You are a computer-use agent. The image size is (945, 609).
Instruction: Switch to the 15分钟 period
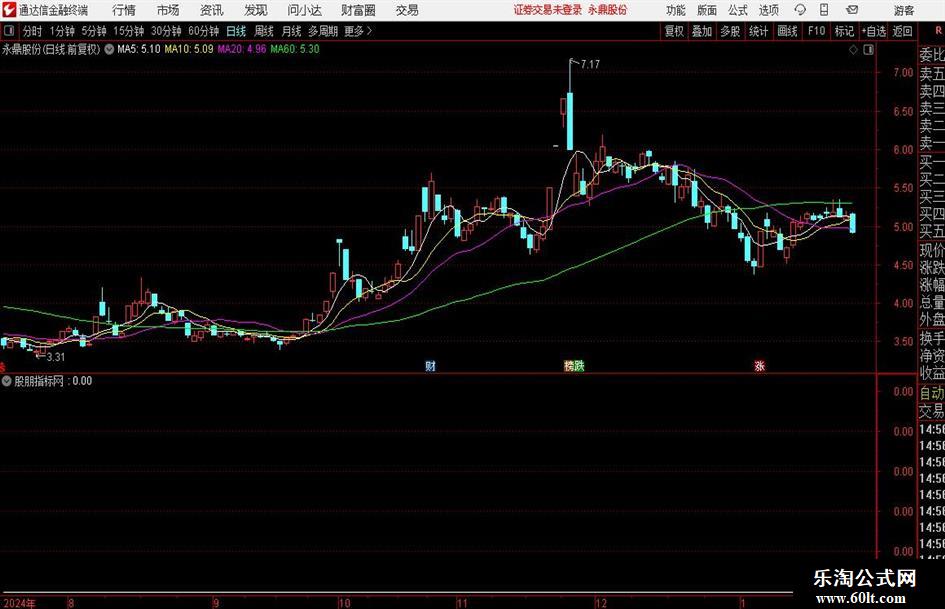pos(129,31)
